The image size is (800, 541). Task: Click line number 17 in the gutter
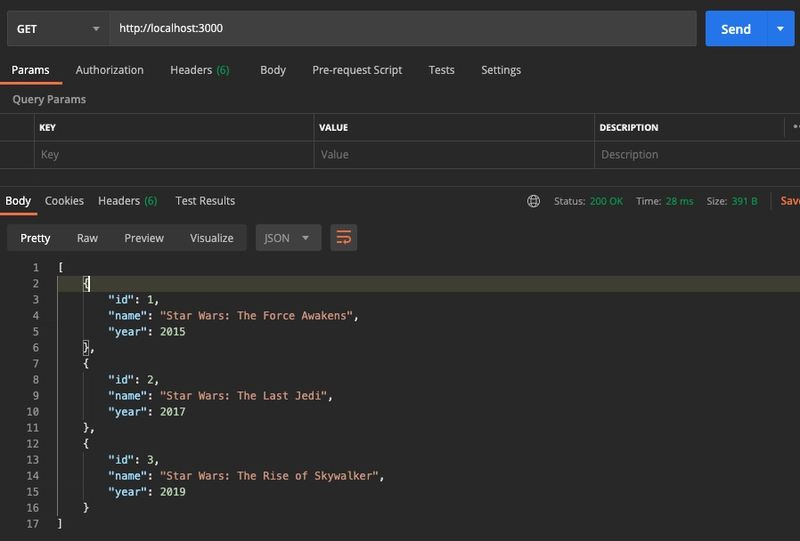point(33,524)
